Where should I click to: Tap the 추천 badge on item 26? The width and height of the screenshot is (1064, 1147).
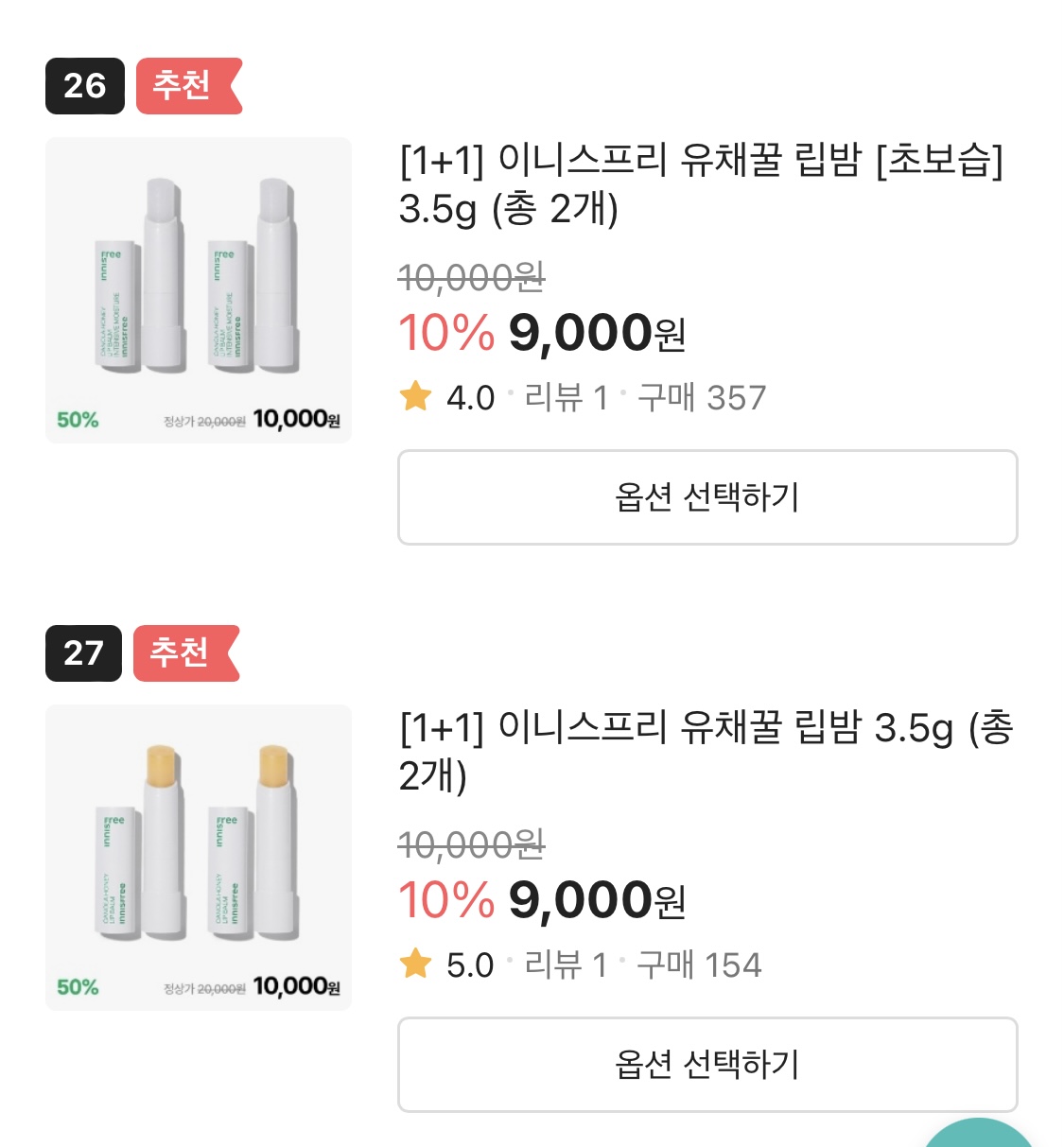[x=187, y=86]
